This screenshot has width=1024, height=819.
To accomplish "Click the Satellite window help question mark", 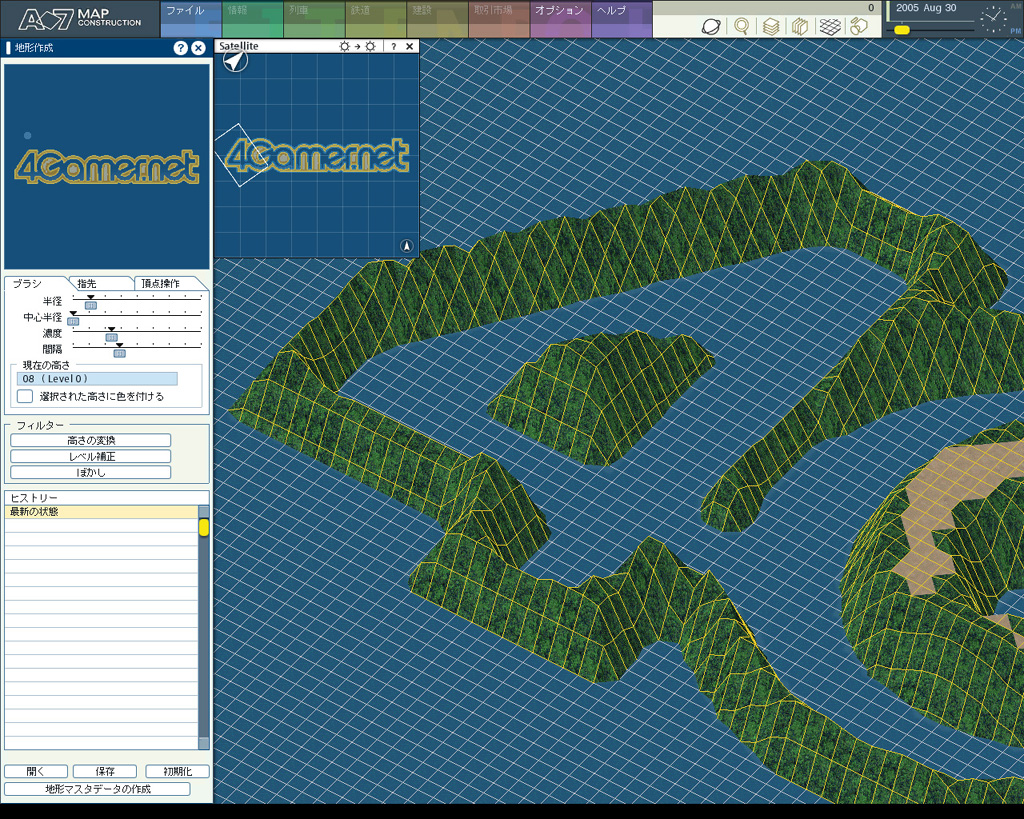I will pos(393,46).
